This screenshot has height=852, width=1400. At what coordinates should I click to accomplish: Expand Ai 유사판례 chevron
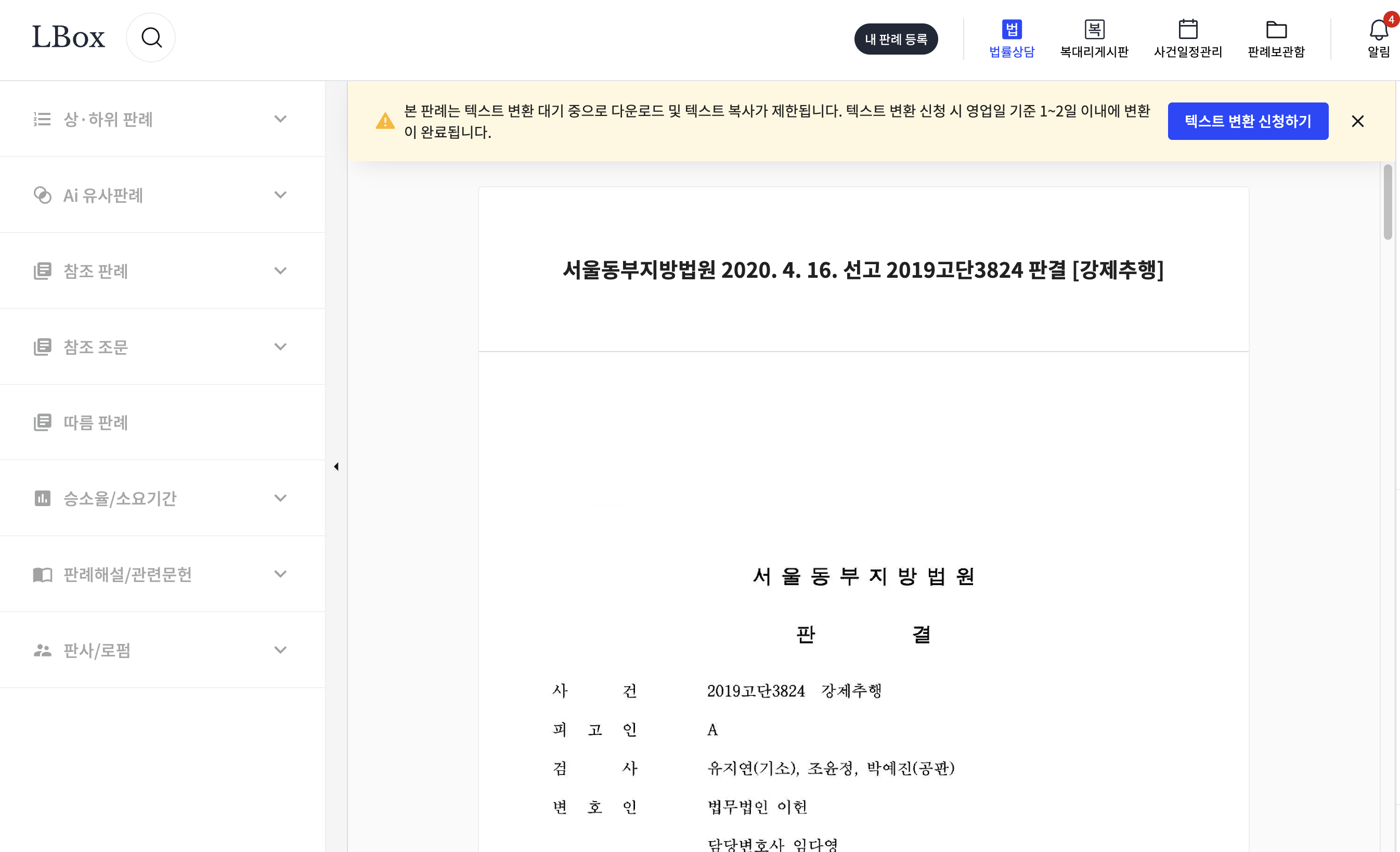[x=280, y=195]
